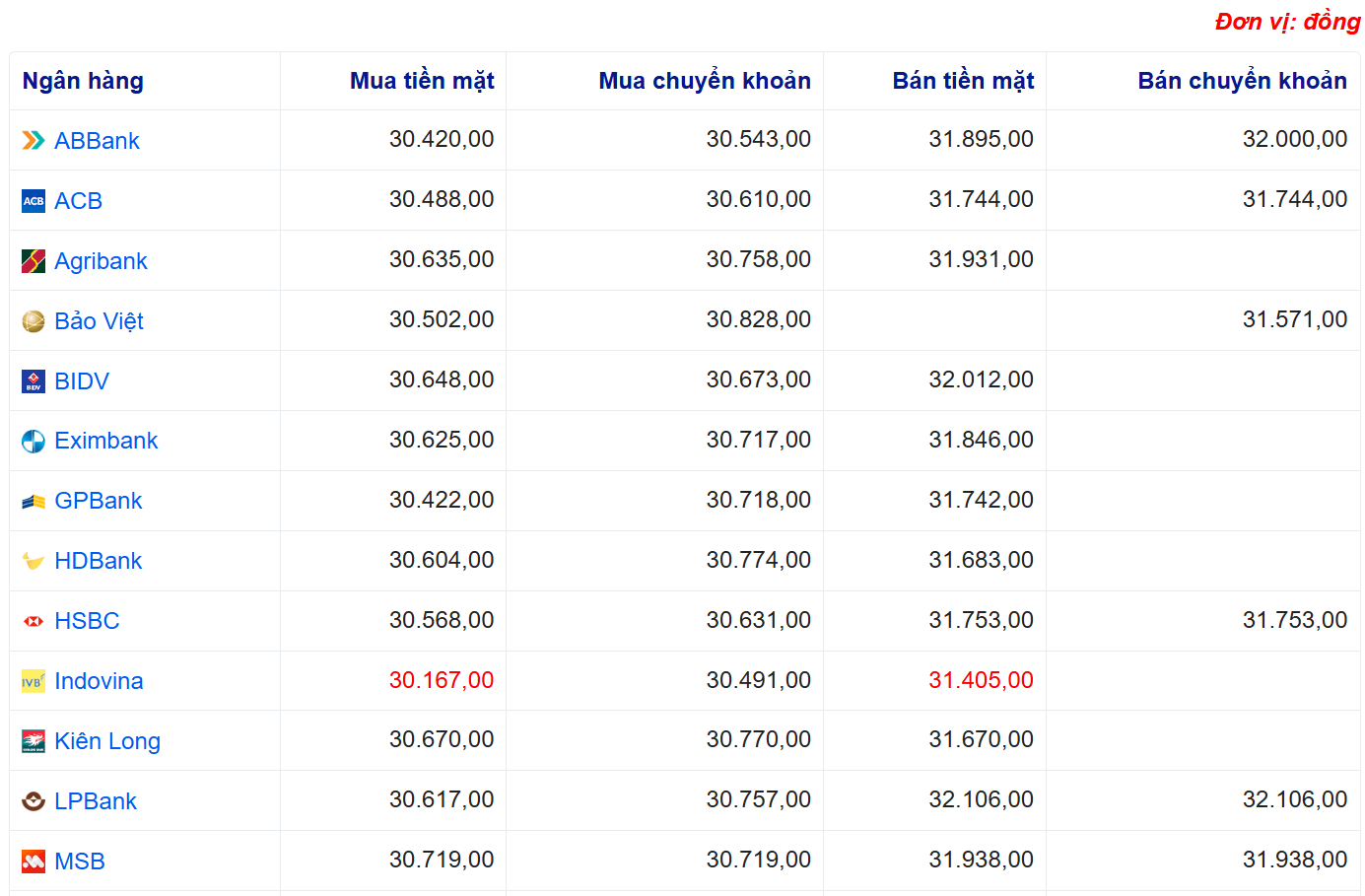1365x896 pixels.
Task: Click the Mua chuyển khoản column header
Action: point(705,81)
